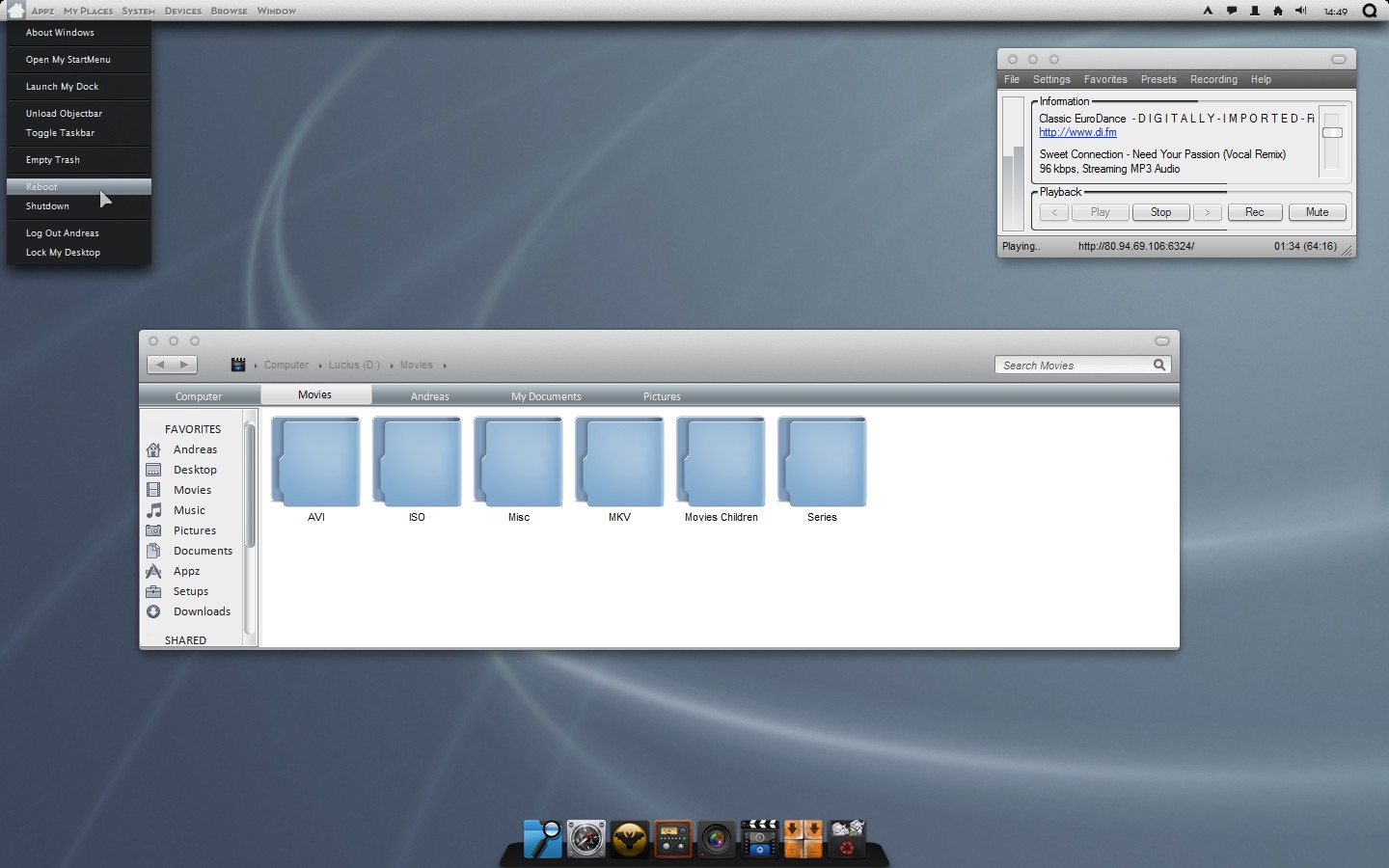This screenshot has width=1389, height=868.
Task: Click the stamp-shaped tray icon in top bar
Action: [1255, 11]
